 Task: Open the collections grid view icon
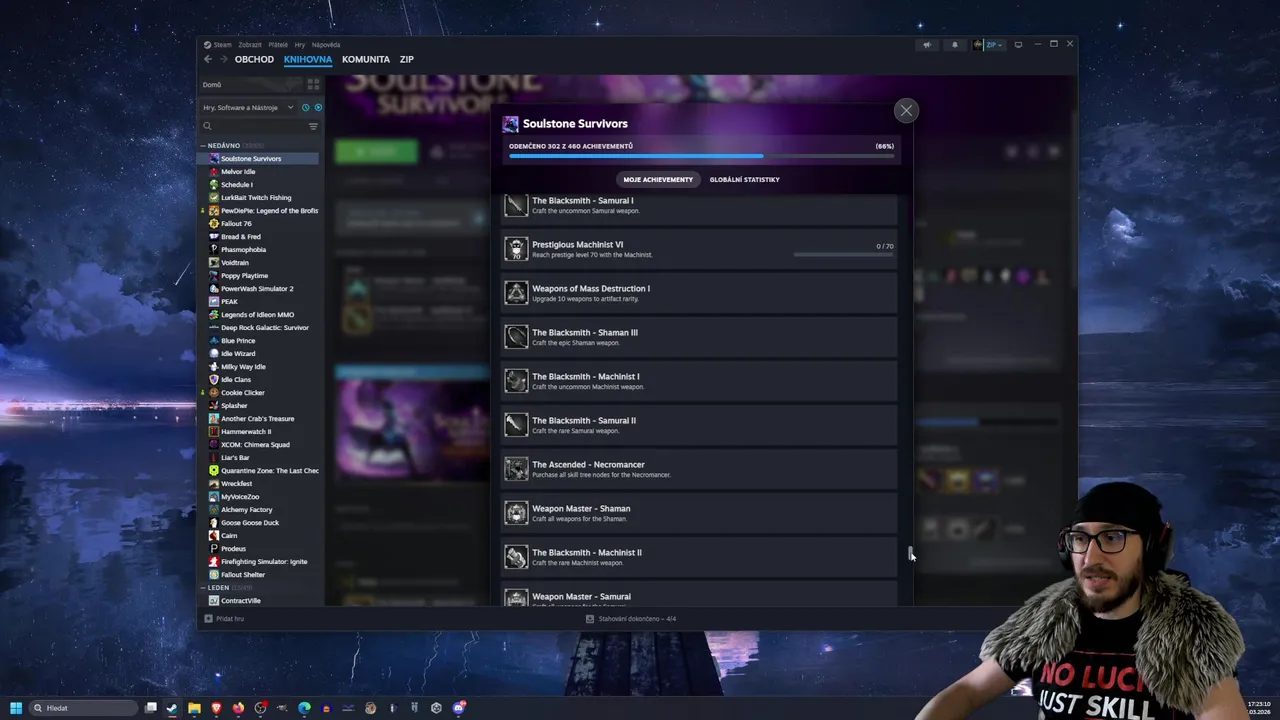[313, 85]
